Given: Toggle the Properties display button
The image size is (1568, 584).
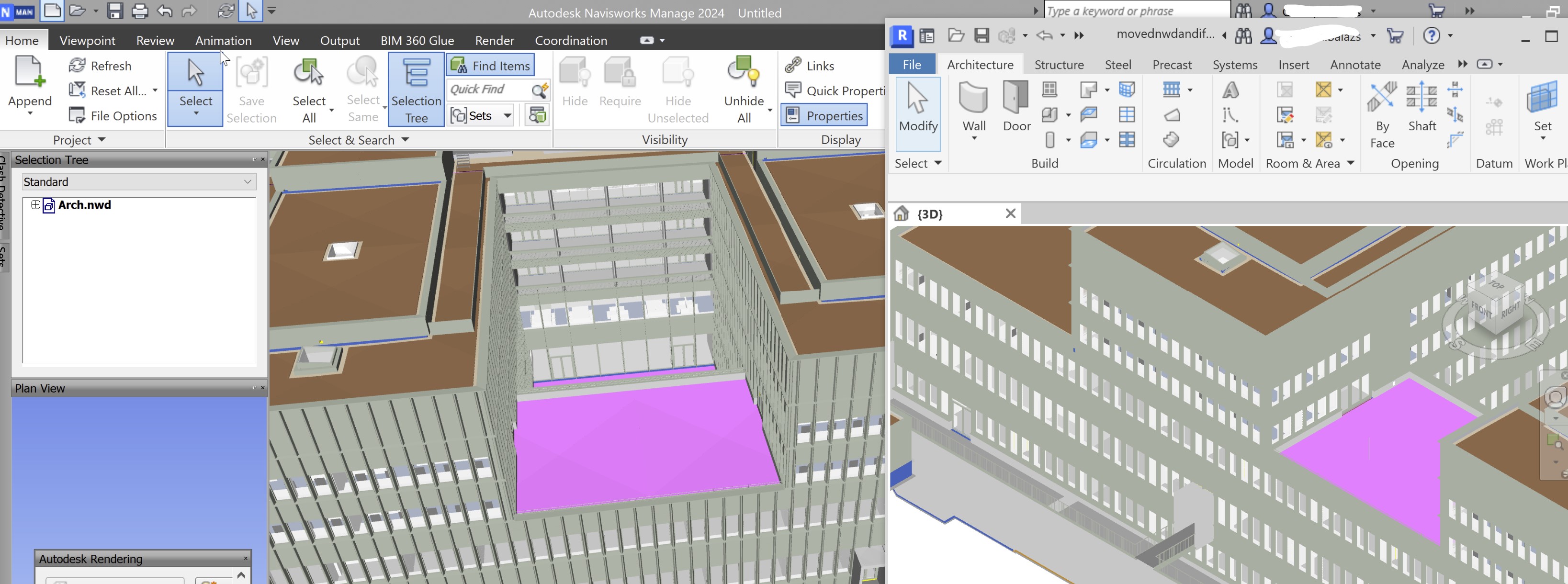Looking at the screenshot, I should pyautogui.click(x=825, y=115).
